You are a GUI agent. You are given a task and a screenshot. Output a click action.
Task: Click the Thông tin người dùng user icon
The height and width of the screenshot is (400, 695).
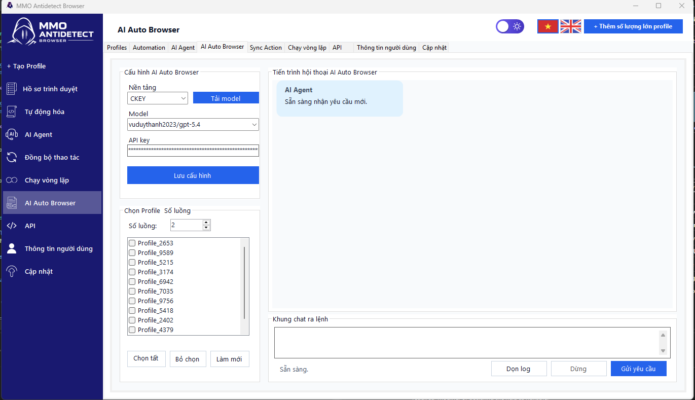(12, 249)
